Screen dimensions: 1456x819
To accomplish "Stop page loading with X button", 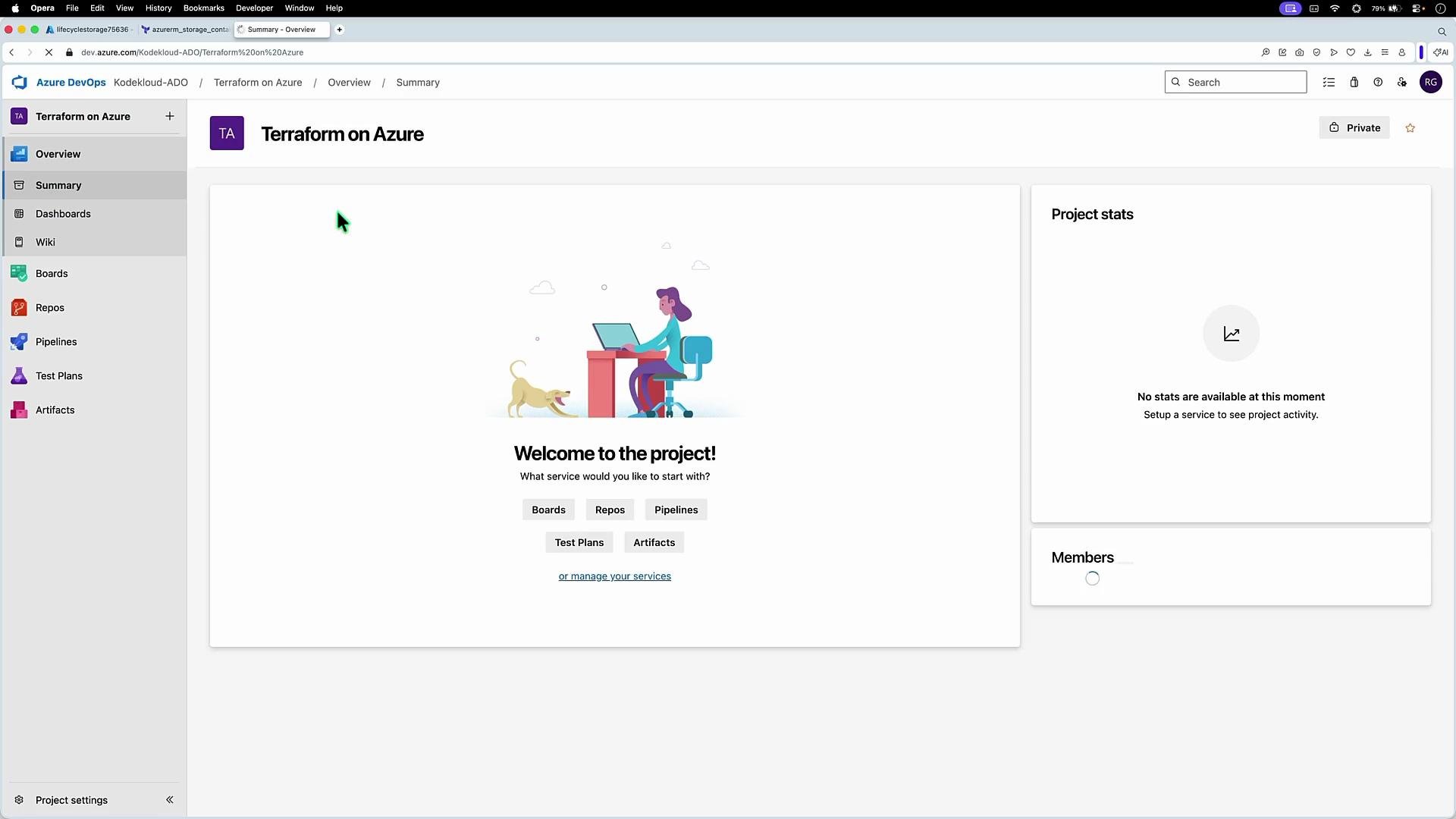I will tap(49, 52).
